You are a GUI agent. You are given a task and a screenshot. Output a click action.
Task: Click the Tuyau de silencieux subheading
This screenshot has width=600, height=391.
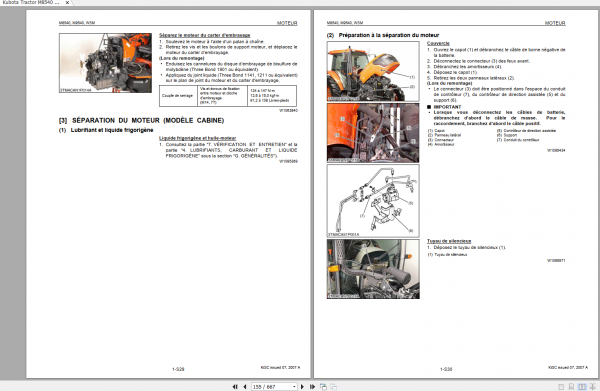pos(449,241)
